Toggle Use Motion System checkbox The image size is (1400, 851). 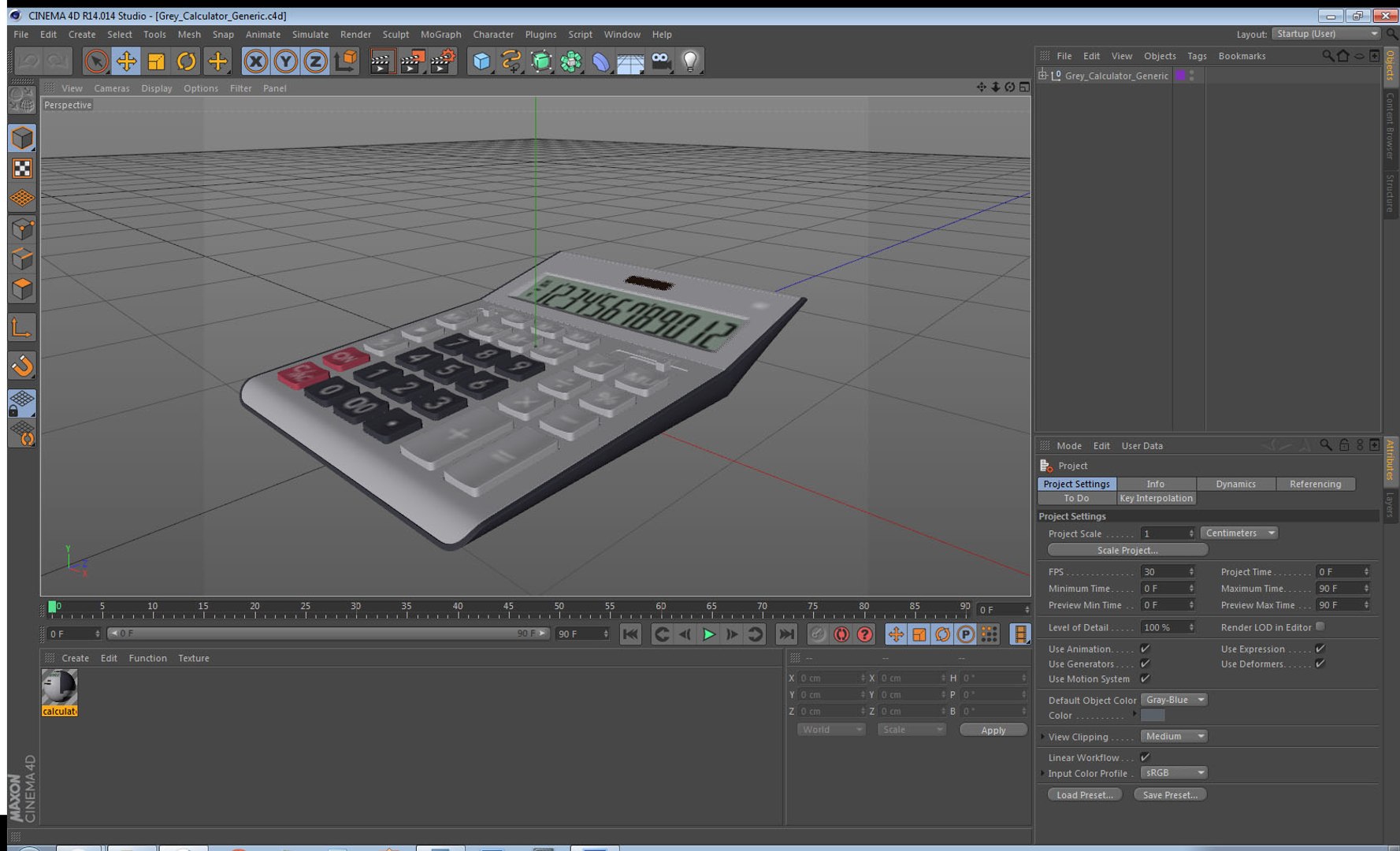1145,678
